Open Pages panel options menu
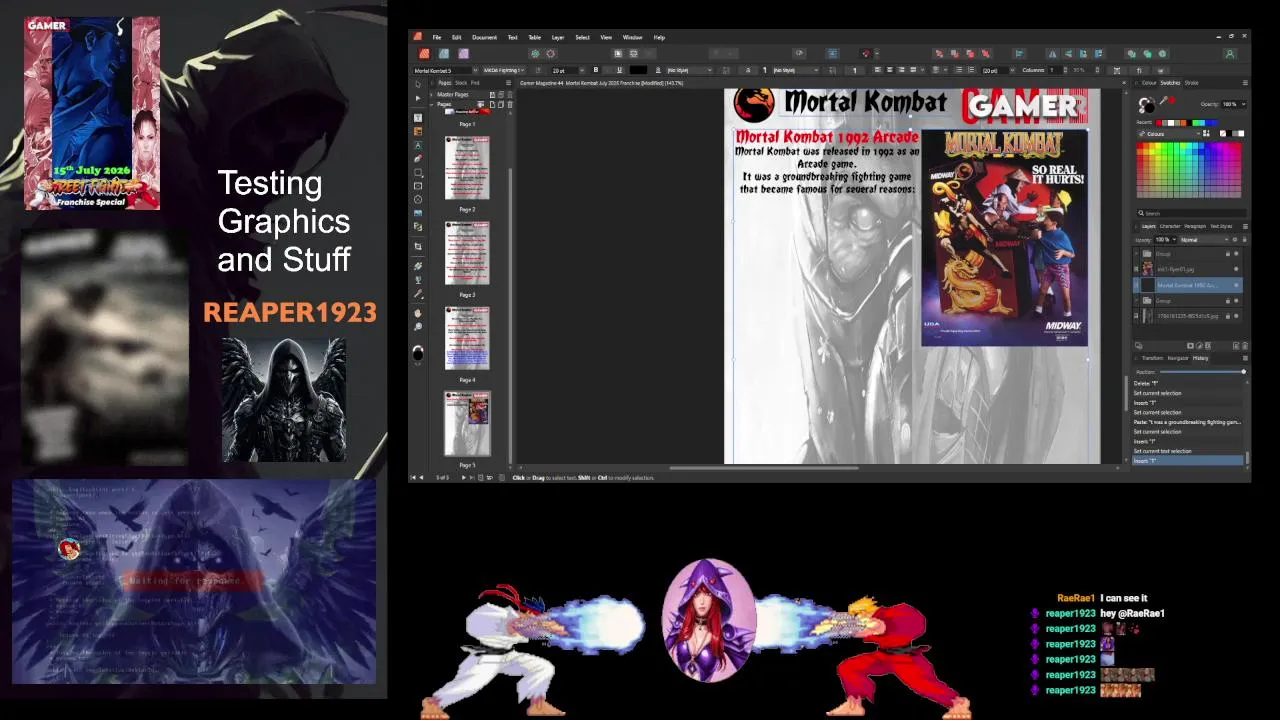This screenshot has height=720, width=1280. point(508,83)
